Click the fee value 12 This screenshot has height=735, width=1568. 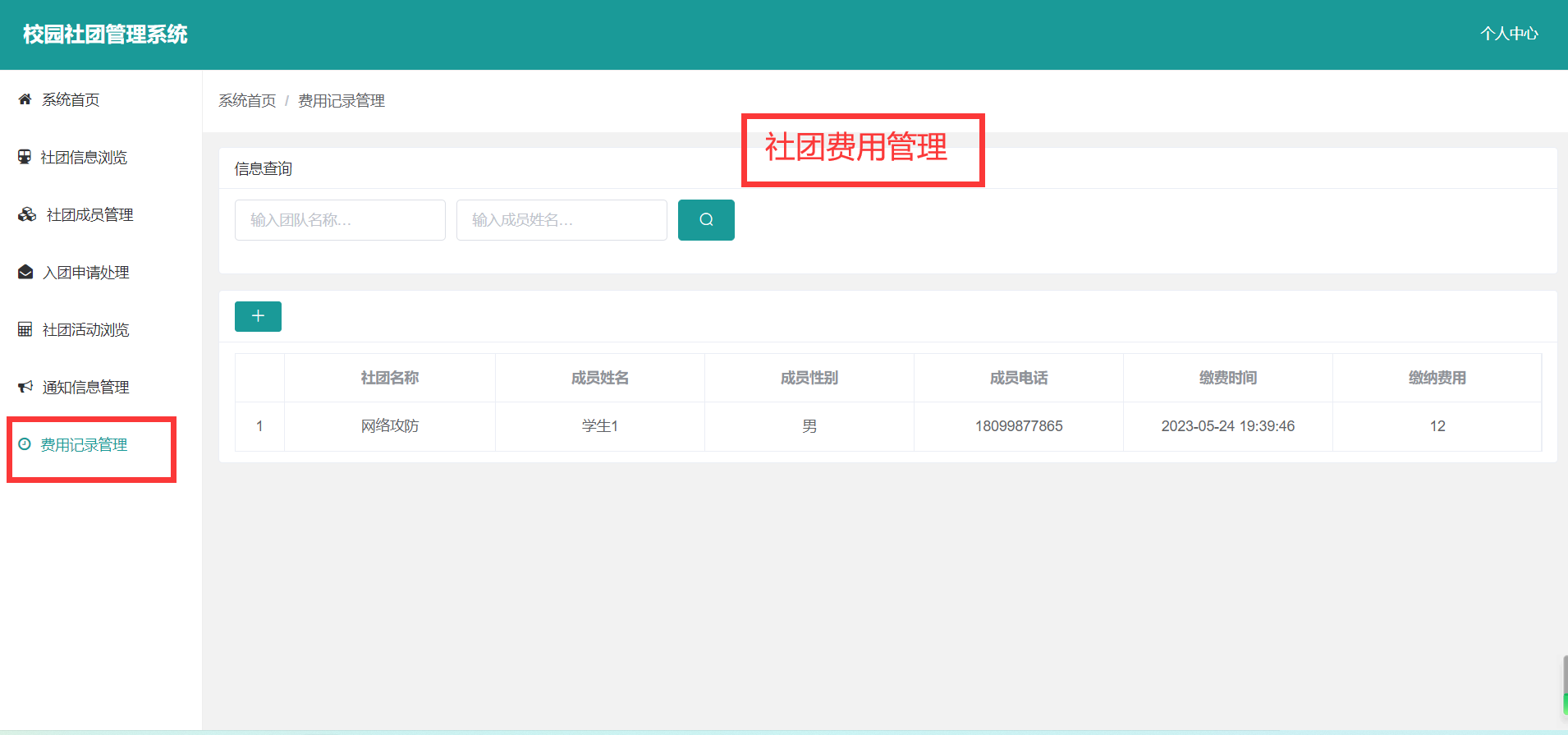pyautogui.click(x=1437, y=426)
